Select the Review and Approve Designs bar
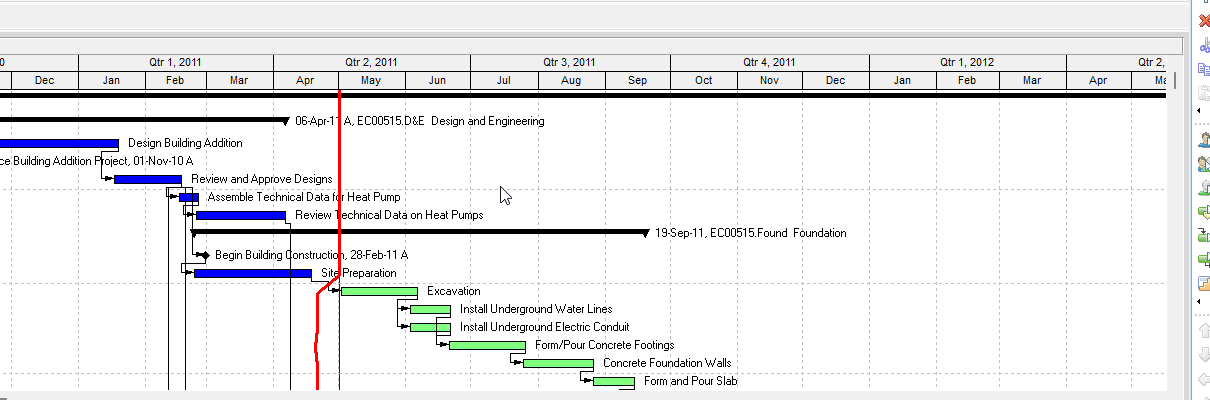Image resolution: width=1210 pixels, height=400 pixels. (148, 179)
